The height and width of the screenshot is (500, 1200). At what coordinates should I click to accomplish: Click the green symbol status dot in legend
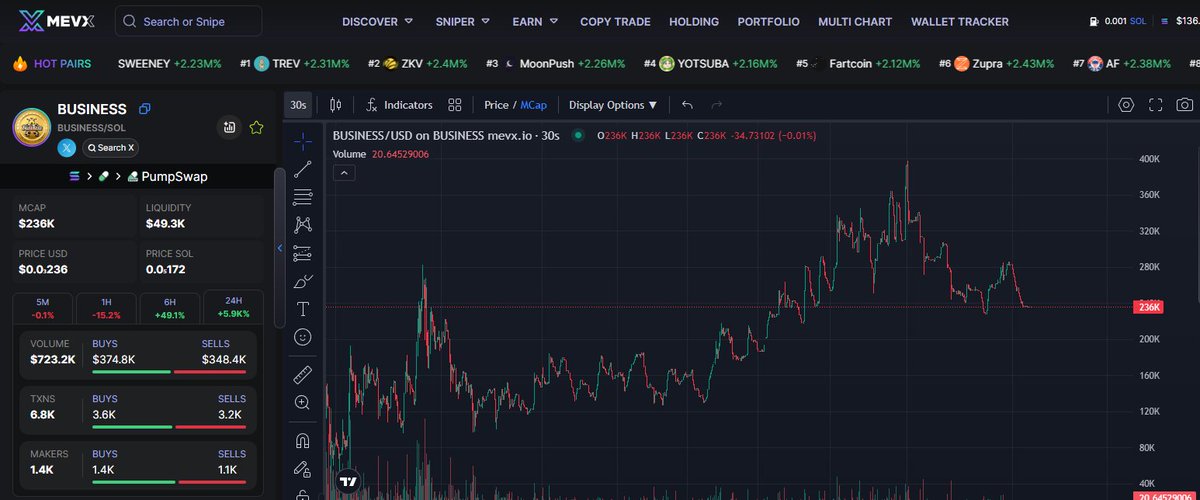[577, 135]
